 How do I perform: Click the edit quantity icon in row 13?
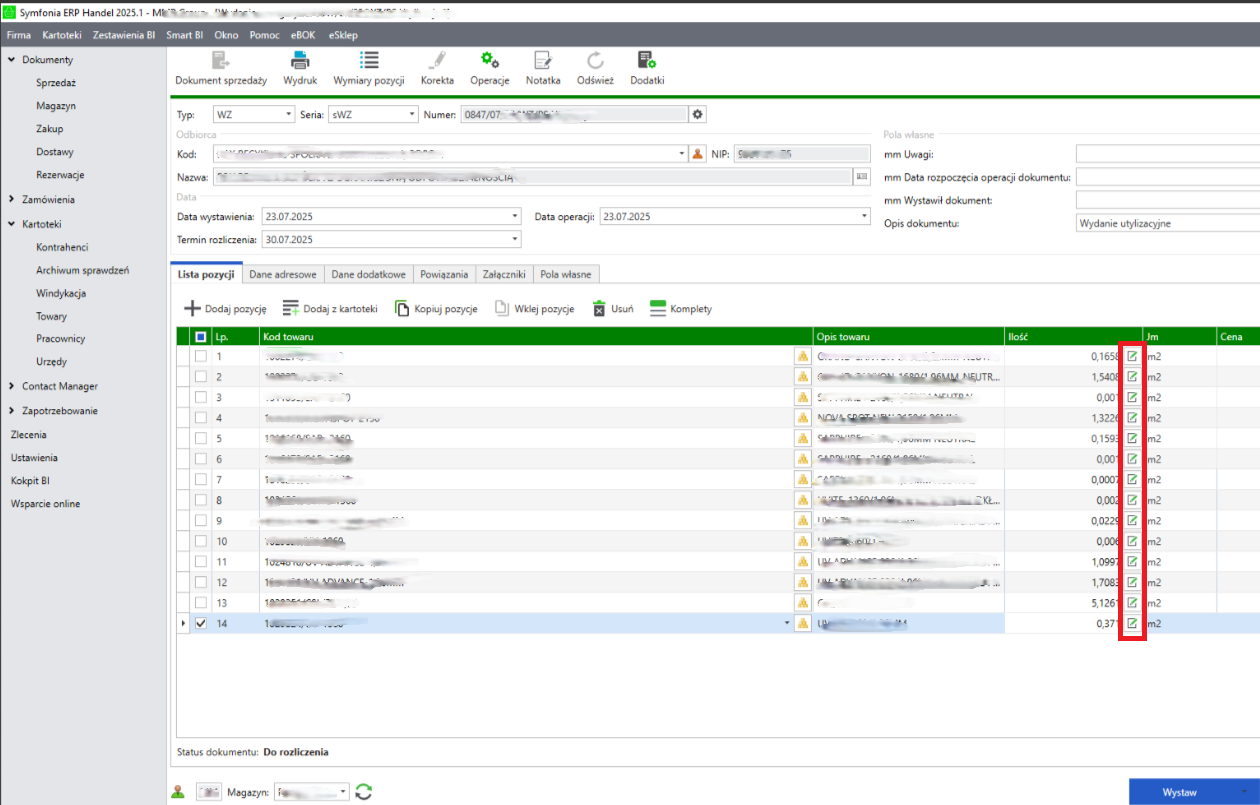point(1132,603)
